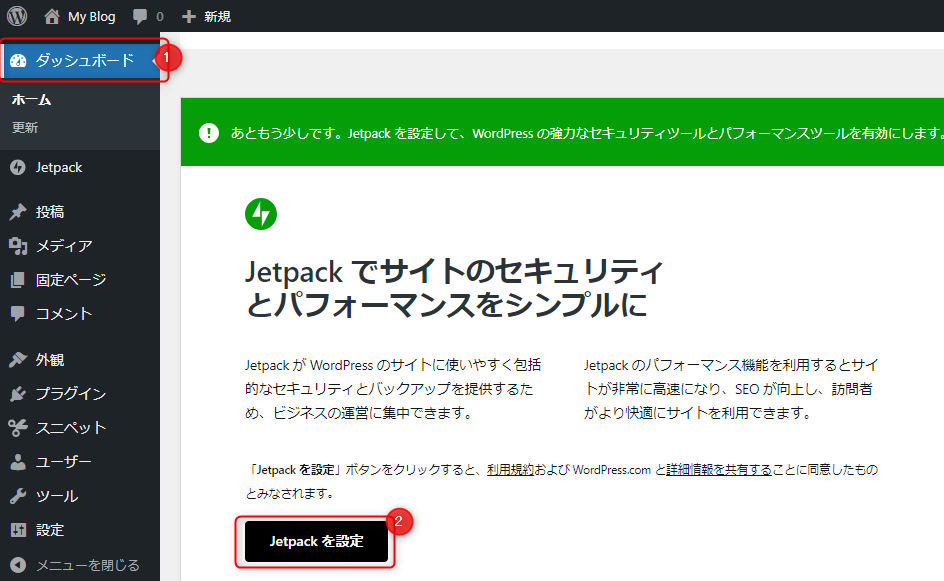Open the 設定 settings menu in sidebar

tap(49, 530)
